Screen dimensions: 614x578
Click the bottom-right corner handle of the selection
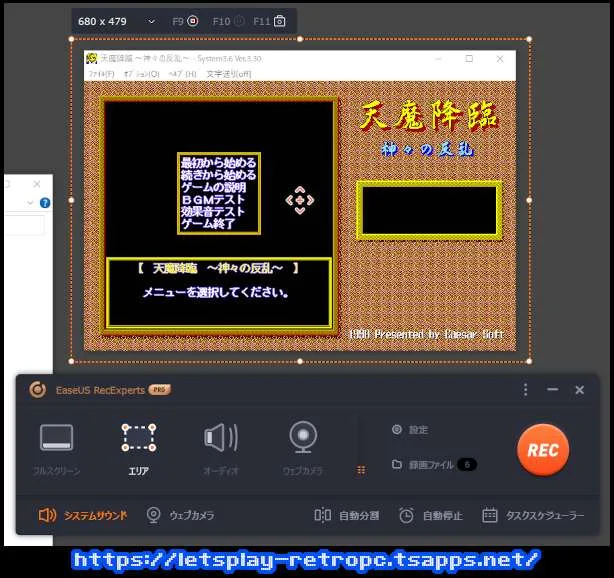point(529,361)
